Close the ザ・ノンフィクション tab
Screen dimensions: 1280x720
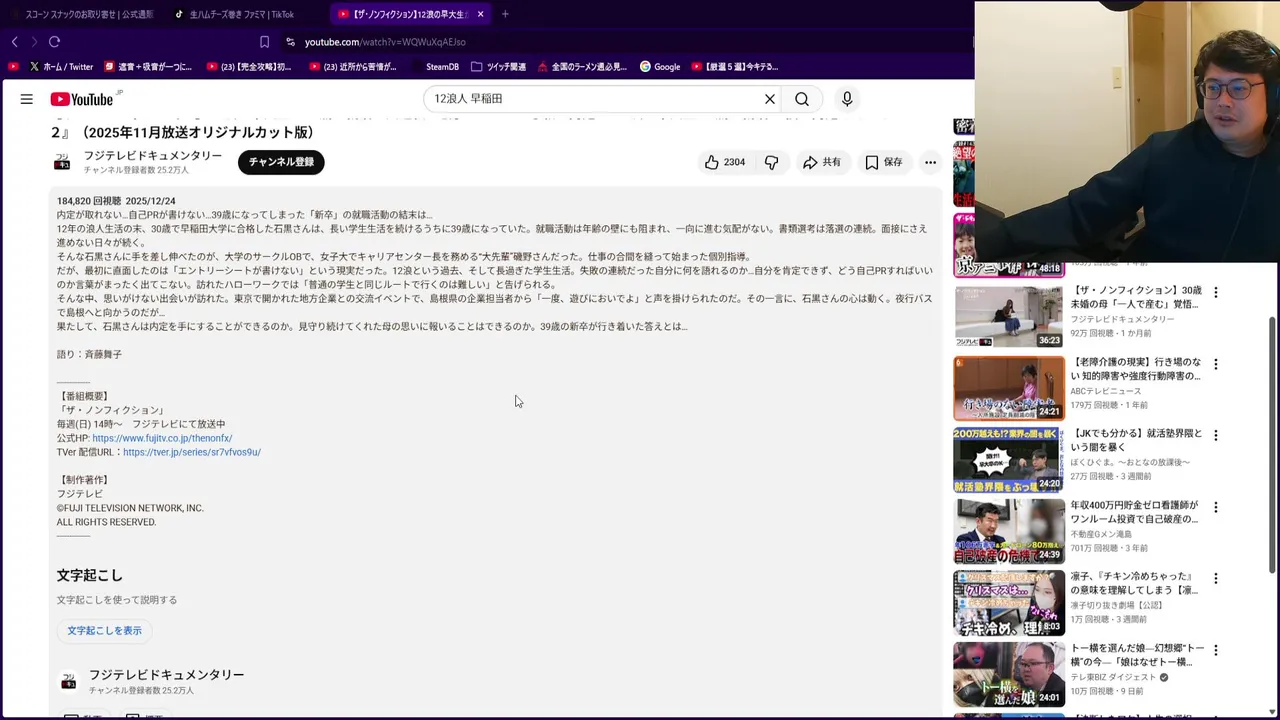[x=480, y=14]
